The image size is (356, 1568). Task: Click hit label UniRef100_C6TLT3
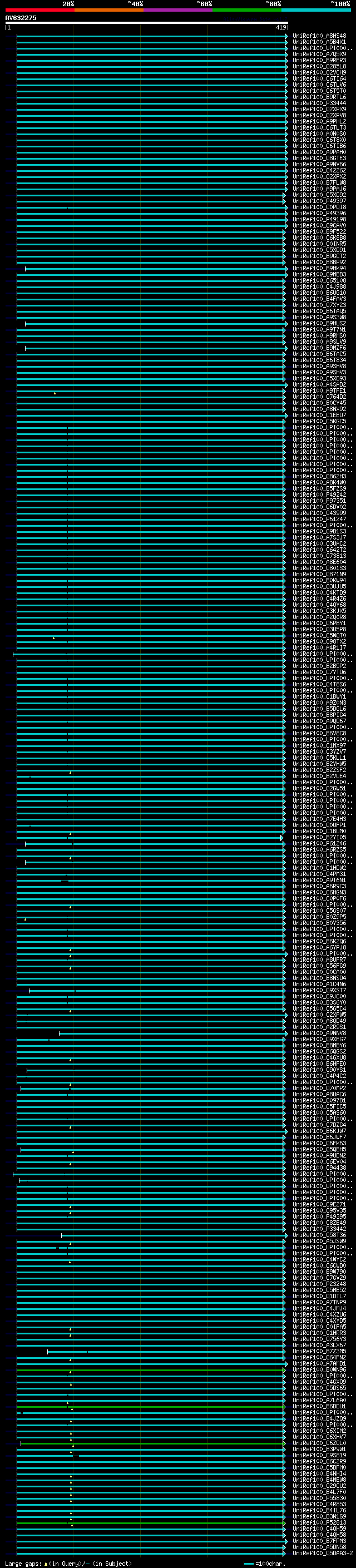(x=319, y=127)
